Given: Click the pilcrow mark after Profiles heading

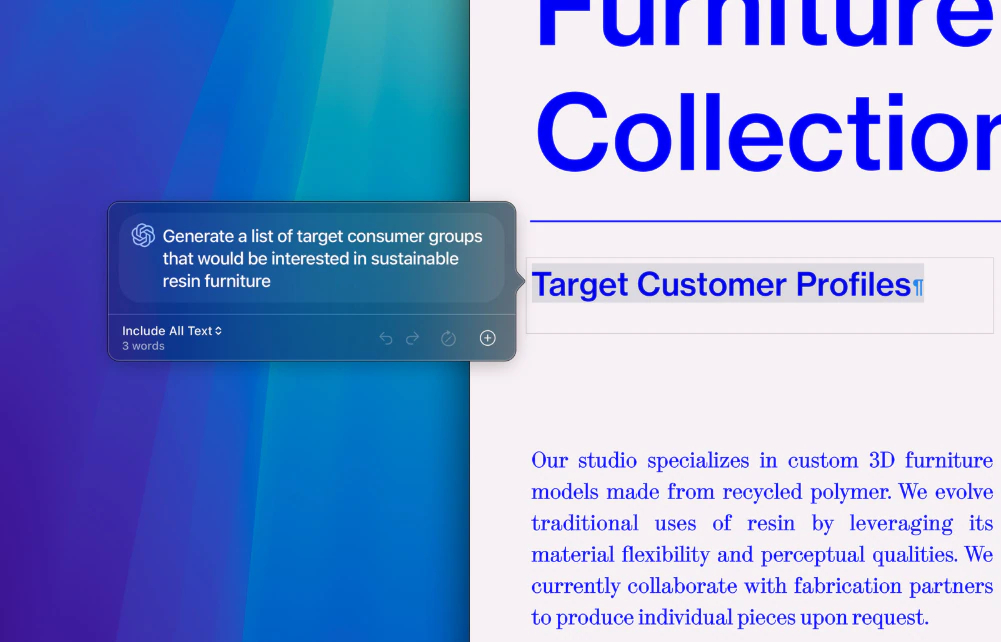Looking at the screenshot, I should (x=918, y=288).
